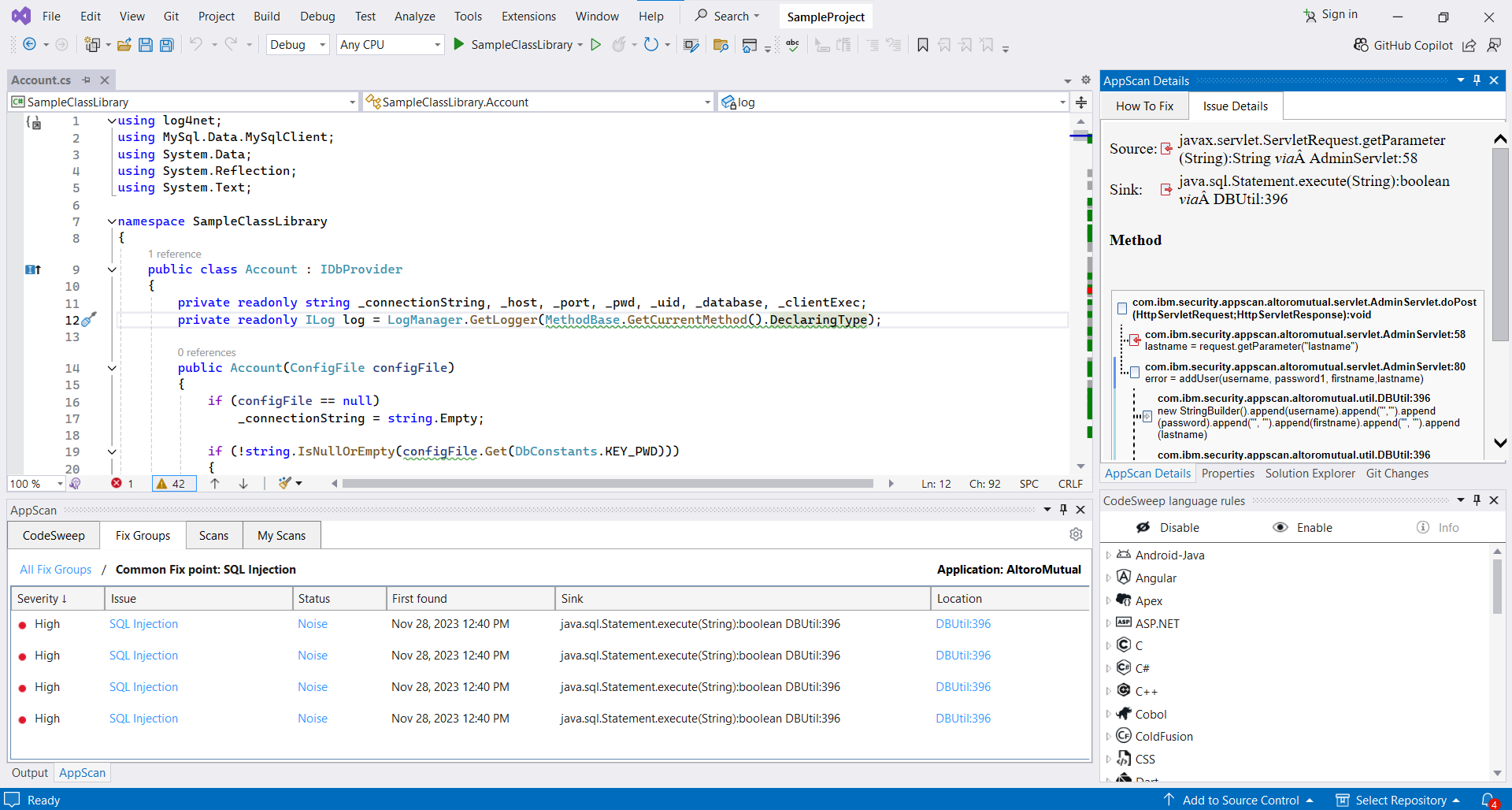The width and height of the screenshot is (1512, 810).
Task: Click the Save All icon
Action: point(167,45)
